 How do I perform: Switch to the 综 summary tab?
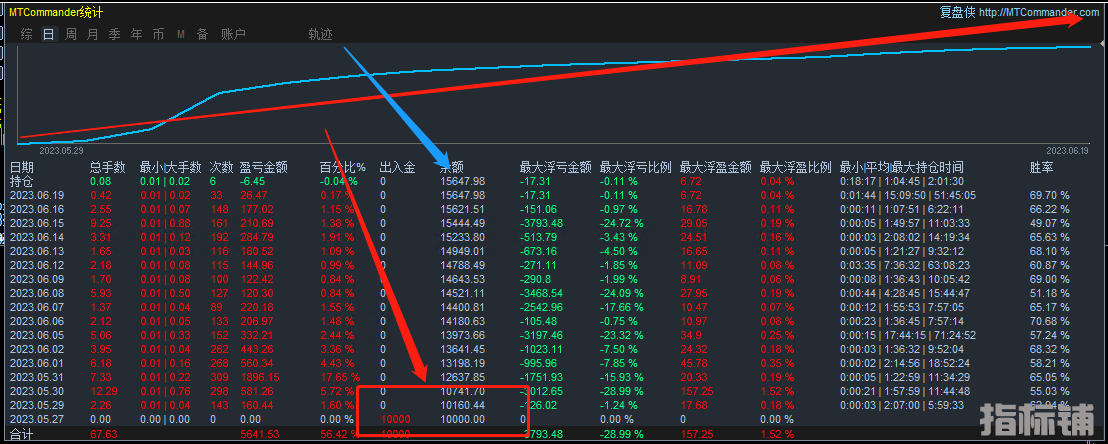click(26, 34)
